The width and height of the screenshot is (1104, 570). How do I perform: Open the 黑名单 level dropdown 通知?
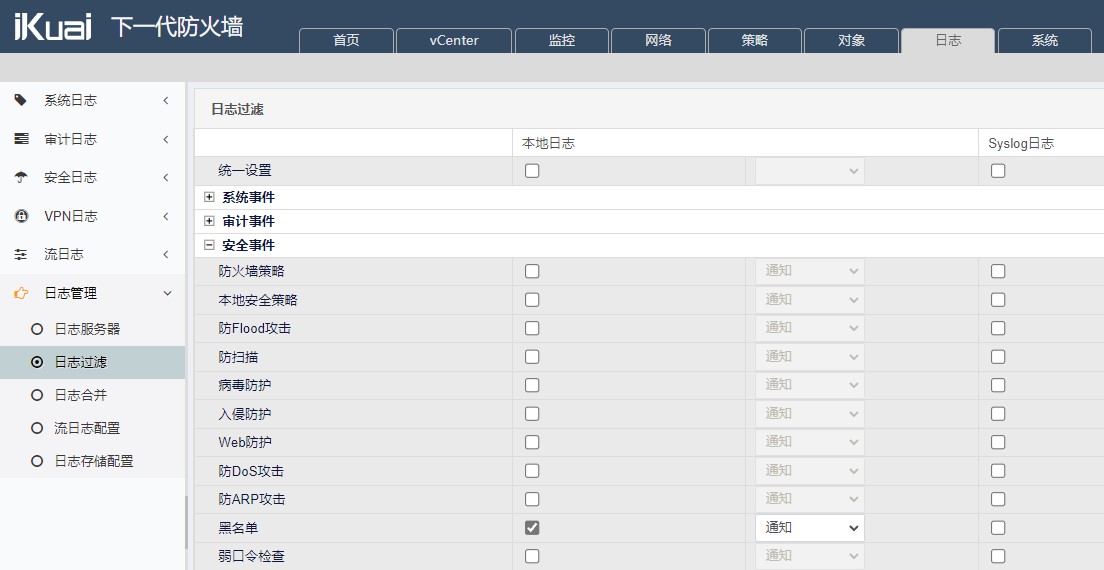coord(810,528)
